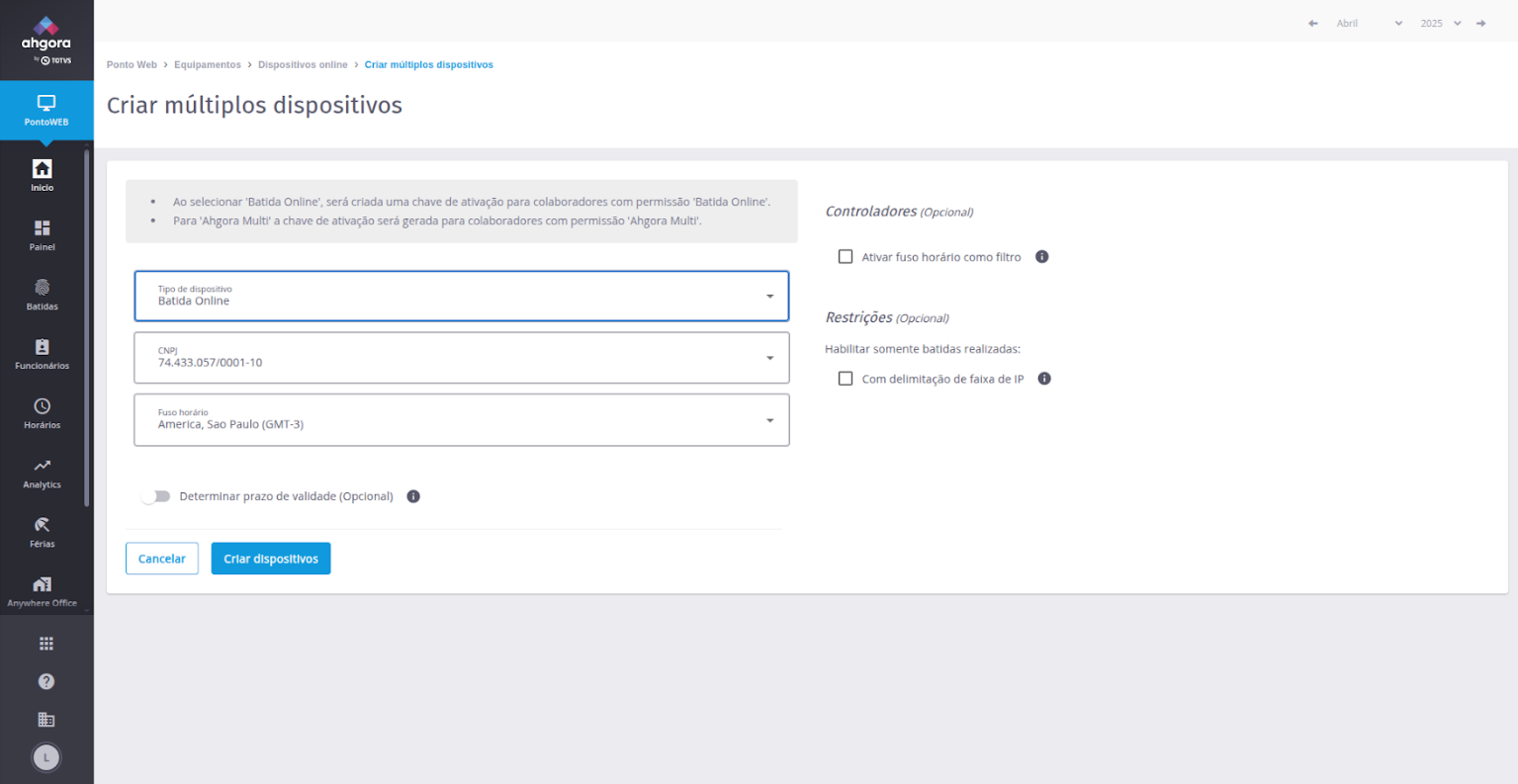1518x784 pixels.
Task: Go to Dispositivos online breadcrumb
Action: pyautogui.click(x=303, y=65)
